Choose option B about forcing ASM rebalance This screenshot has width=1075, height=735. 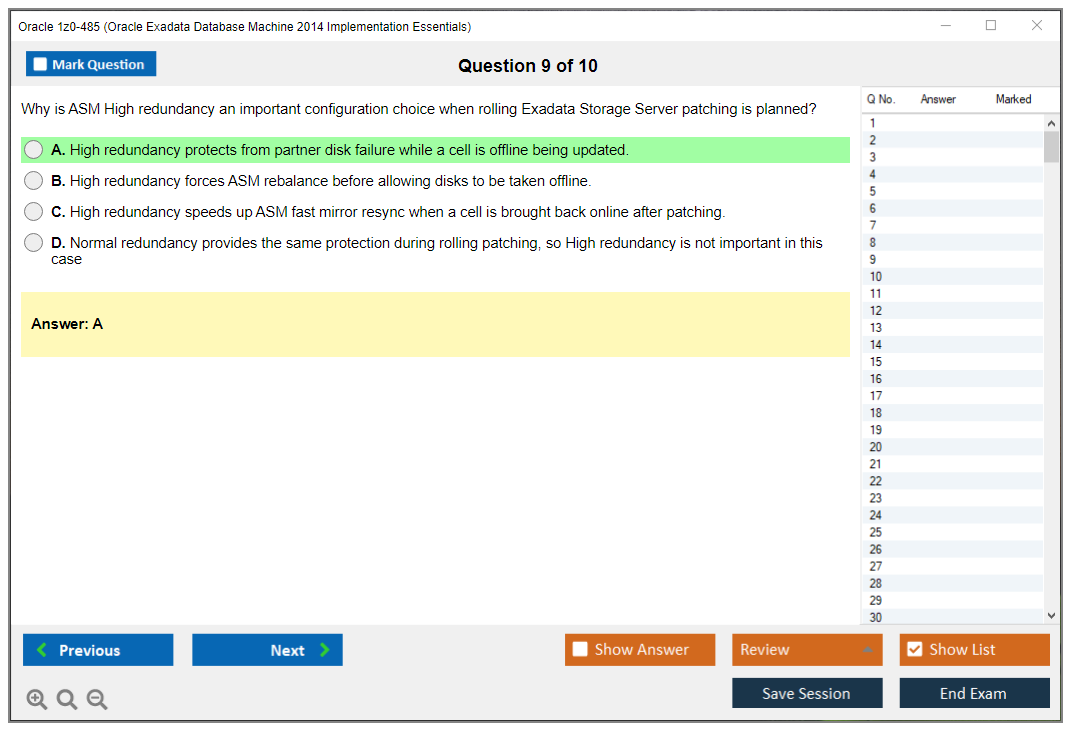click(x=34, y=181)
